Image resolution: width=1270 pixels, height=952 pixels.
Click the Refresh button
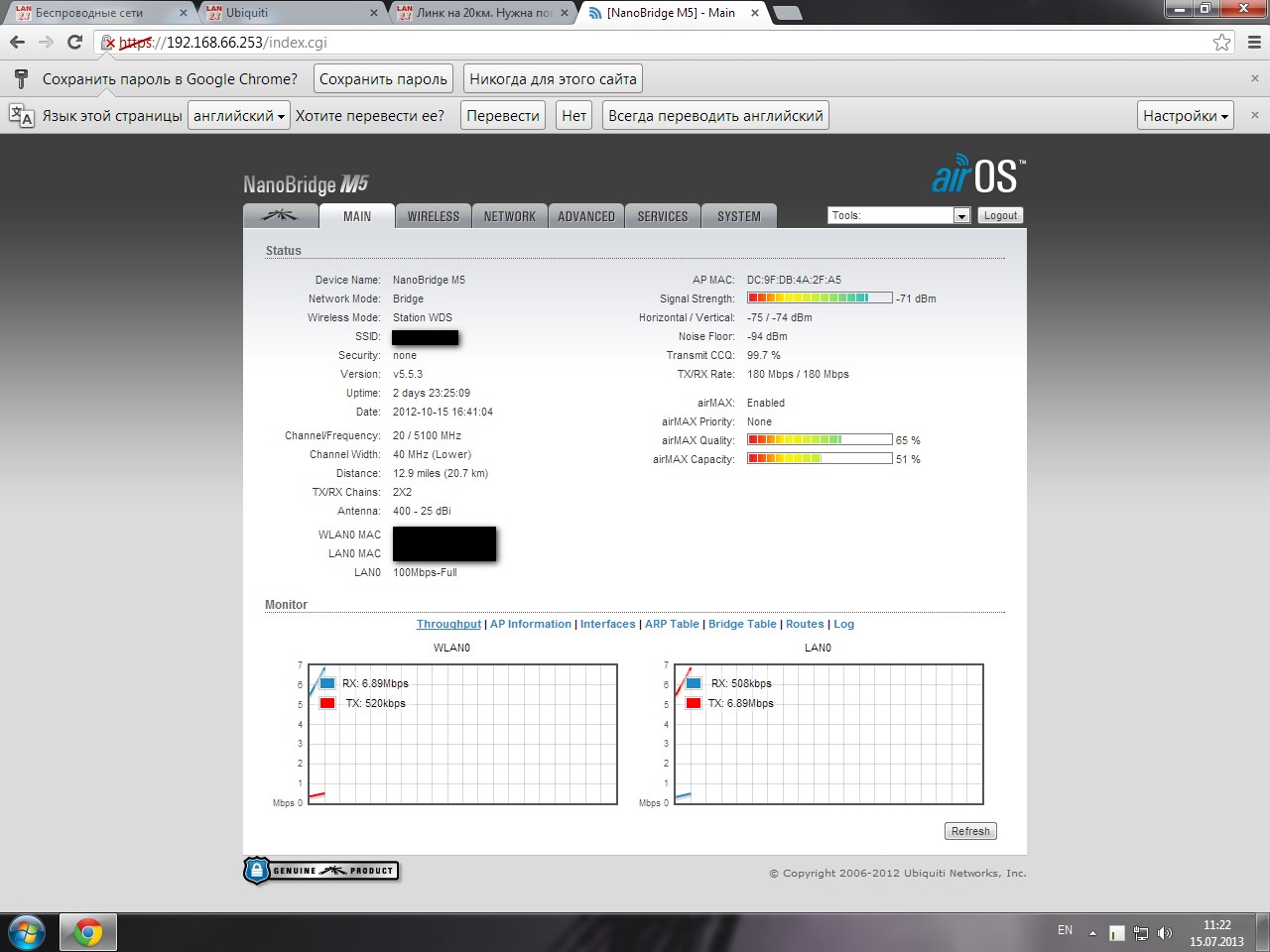970,831
